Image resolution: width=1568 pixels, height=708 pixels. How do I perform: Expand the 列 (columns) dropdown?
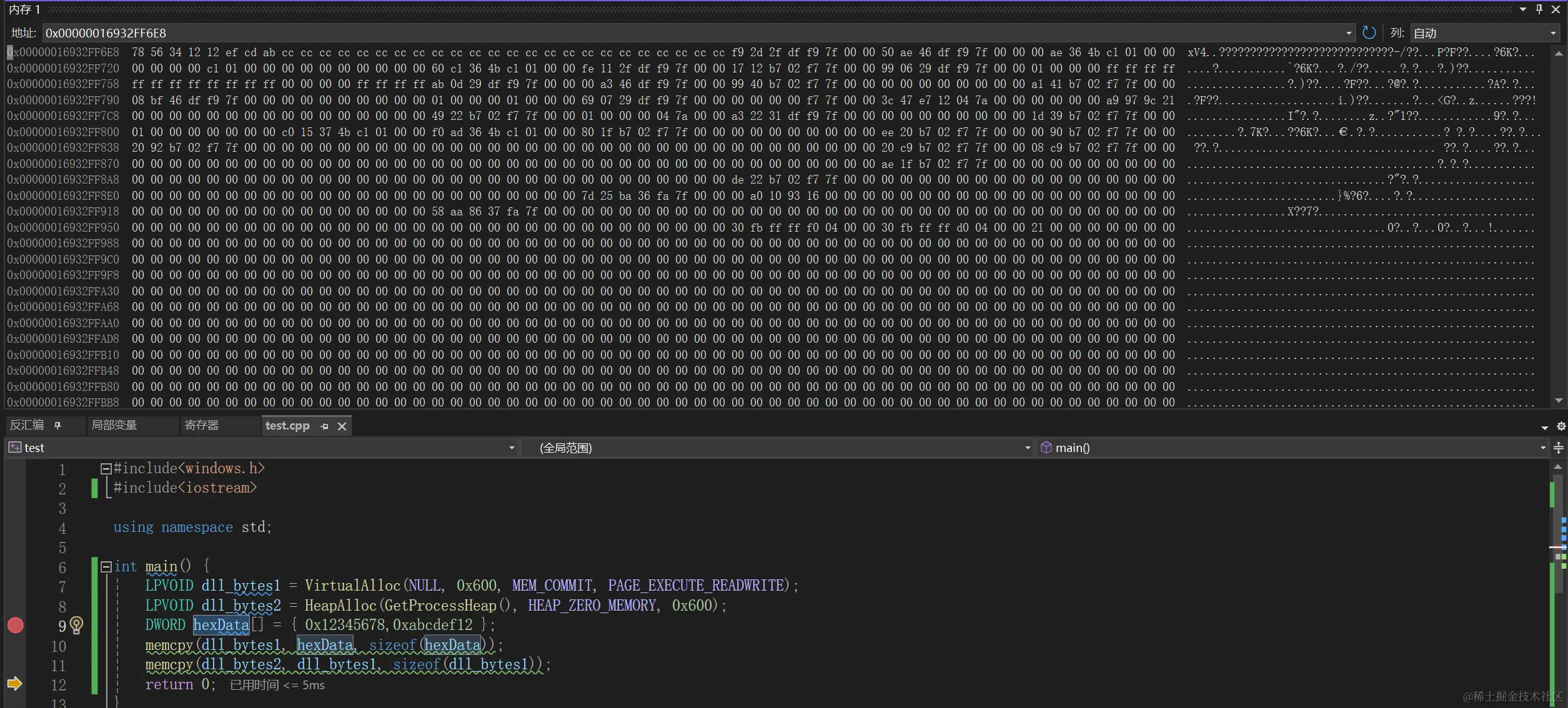(1553, 33)
